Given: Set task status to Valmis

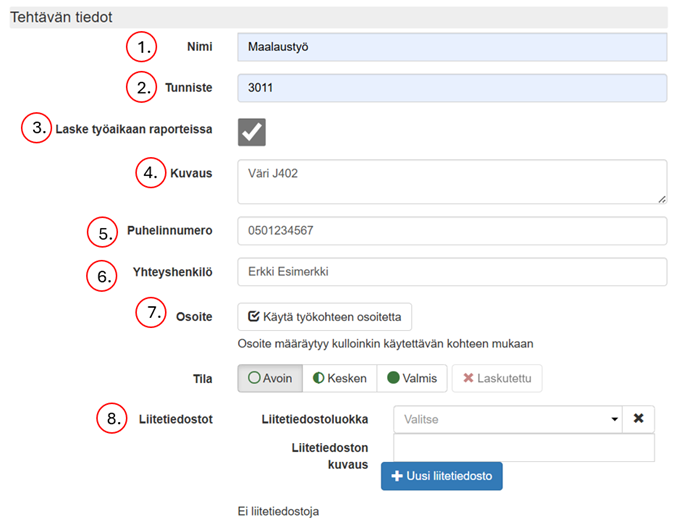Looking at the screenshot, I should (x=410, y=378).
